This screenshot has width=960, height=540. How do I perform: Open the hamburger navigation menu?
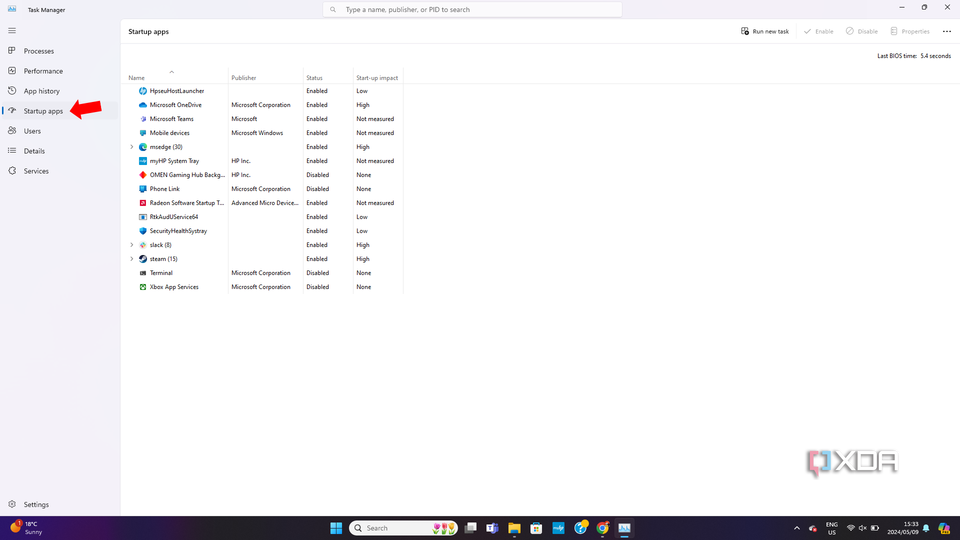(12, 31)
